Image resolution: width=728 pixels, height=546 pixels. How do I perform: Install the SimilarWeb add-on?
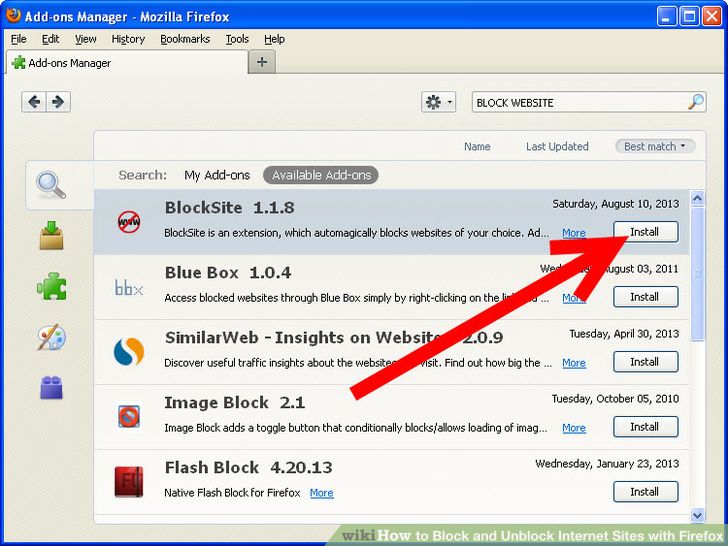point(645,362)
